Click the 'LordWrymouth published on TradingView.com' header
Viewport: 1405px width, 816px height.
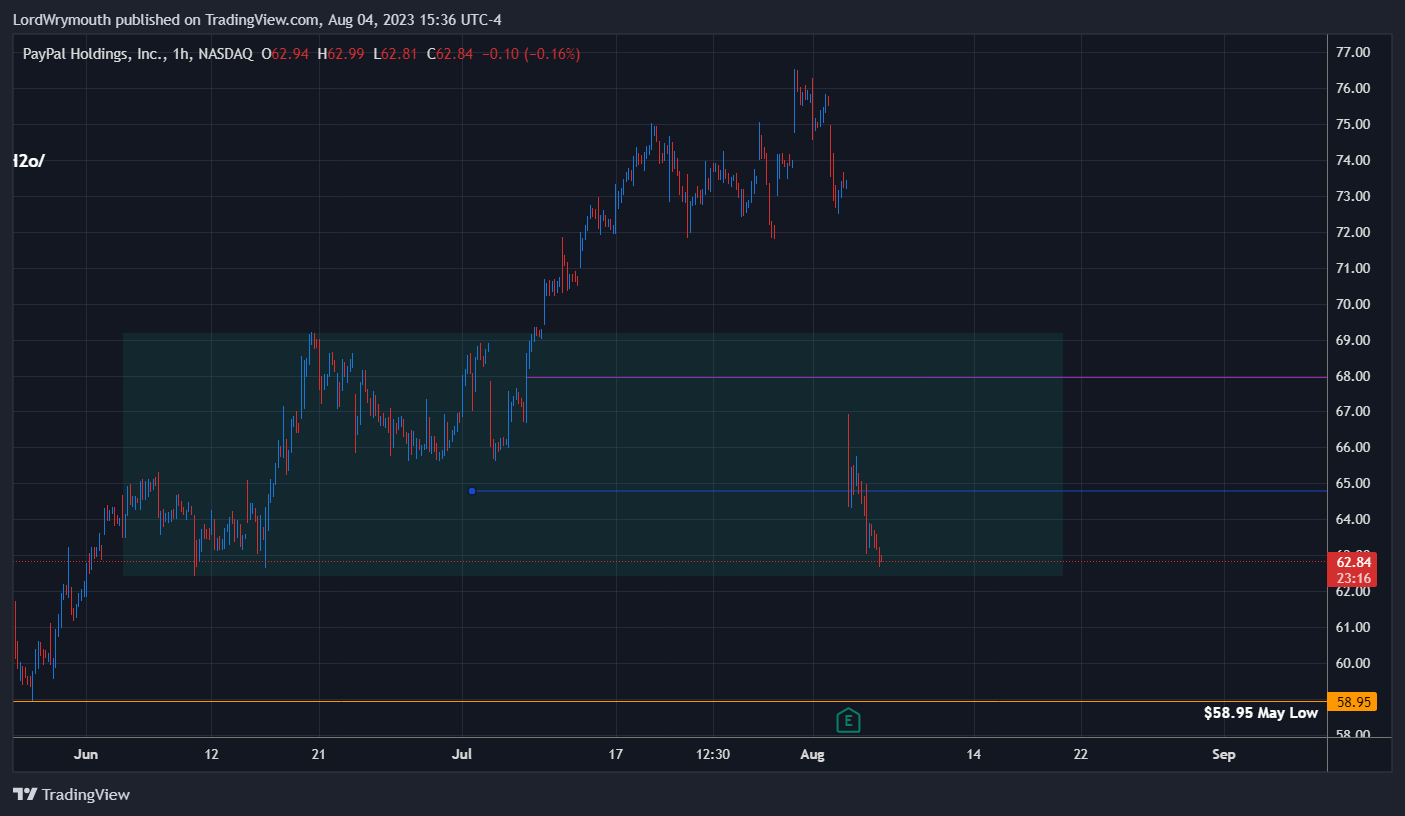163,19
